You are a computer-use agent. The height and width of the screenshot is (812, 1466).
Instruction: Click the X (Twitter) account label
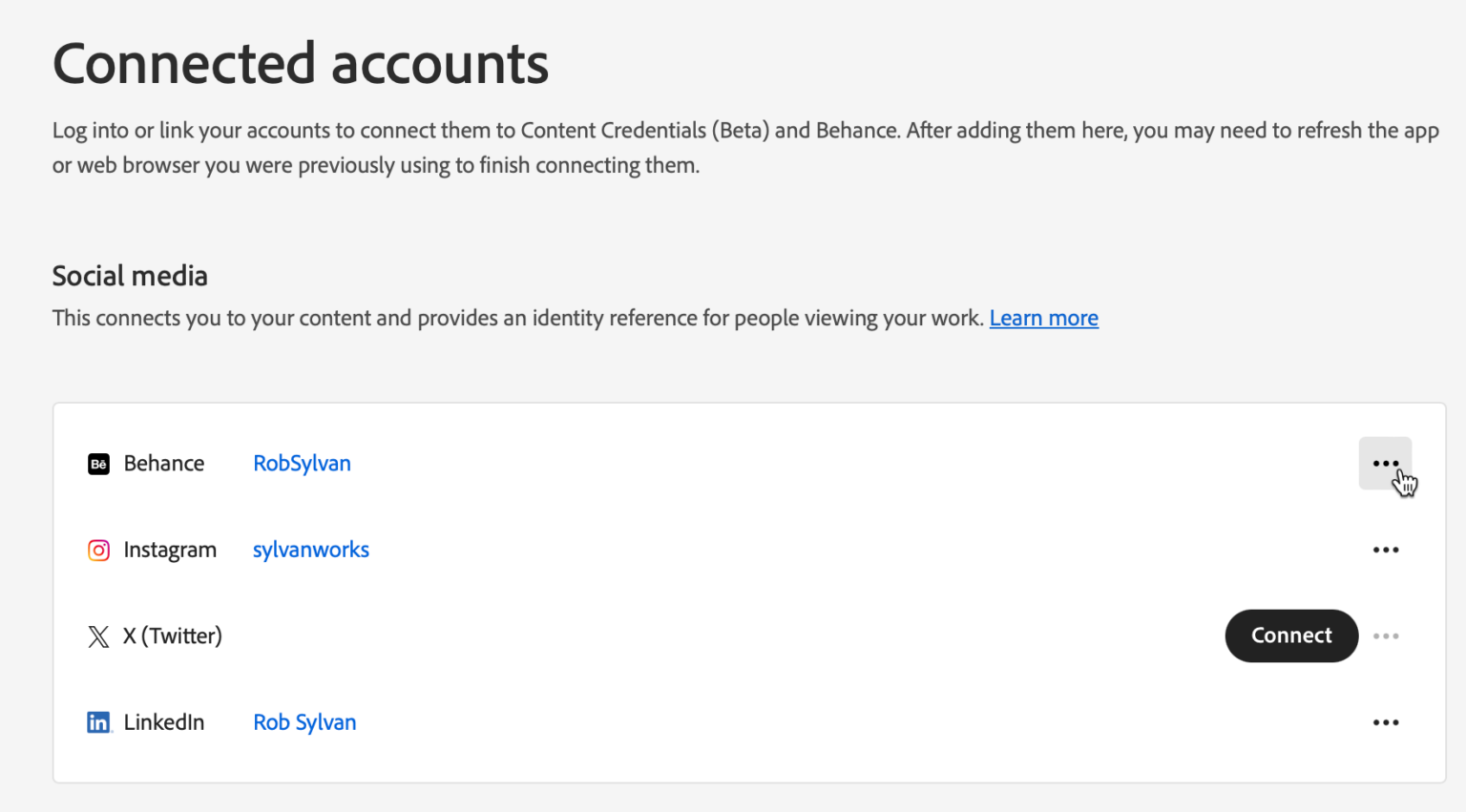[173, 636]
